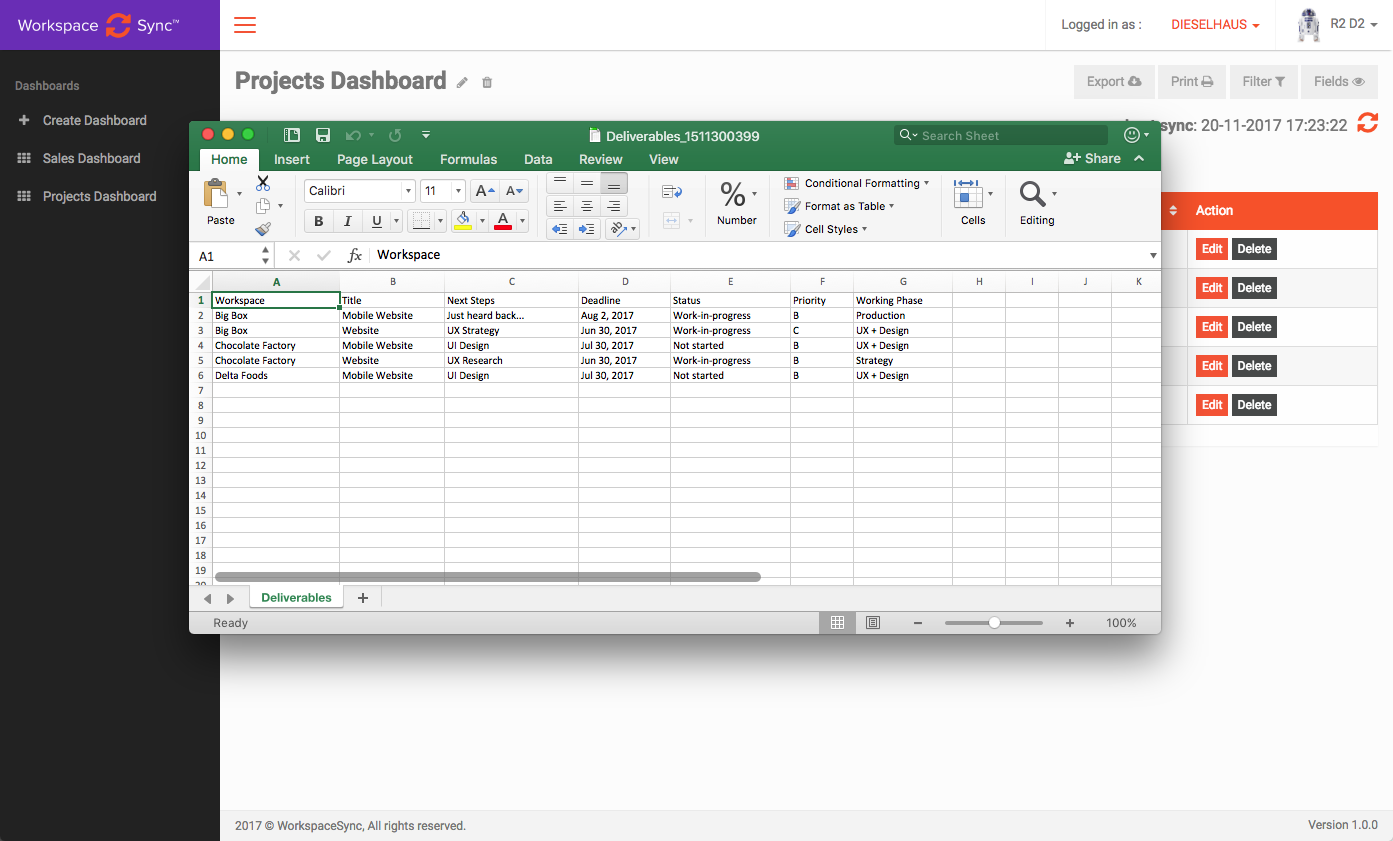Screen dimensions: 1393x841
Task: Click the first row's Edit button
Action: [x=1211, y=249]
